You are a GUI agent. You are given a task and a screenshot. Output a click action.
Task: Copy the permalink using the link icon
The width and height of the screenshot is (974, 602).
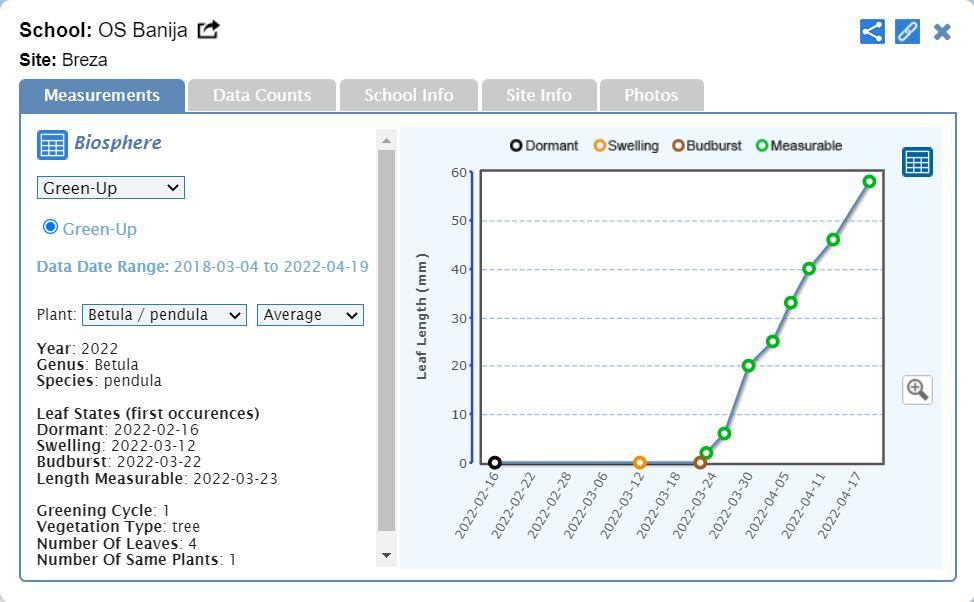click(x=907, y=31)
